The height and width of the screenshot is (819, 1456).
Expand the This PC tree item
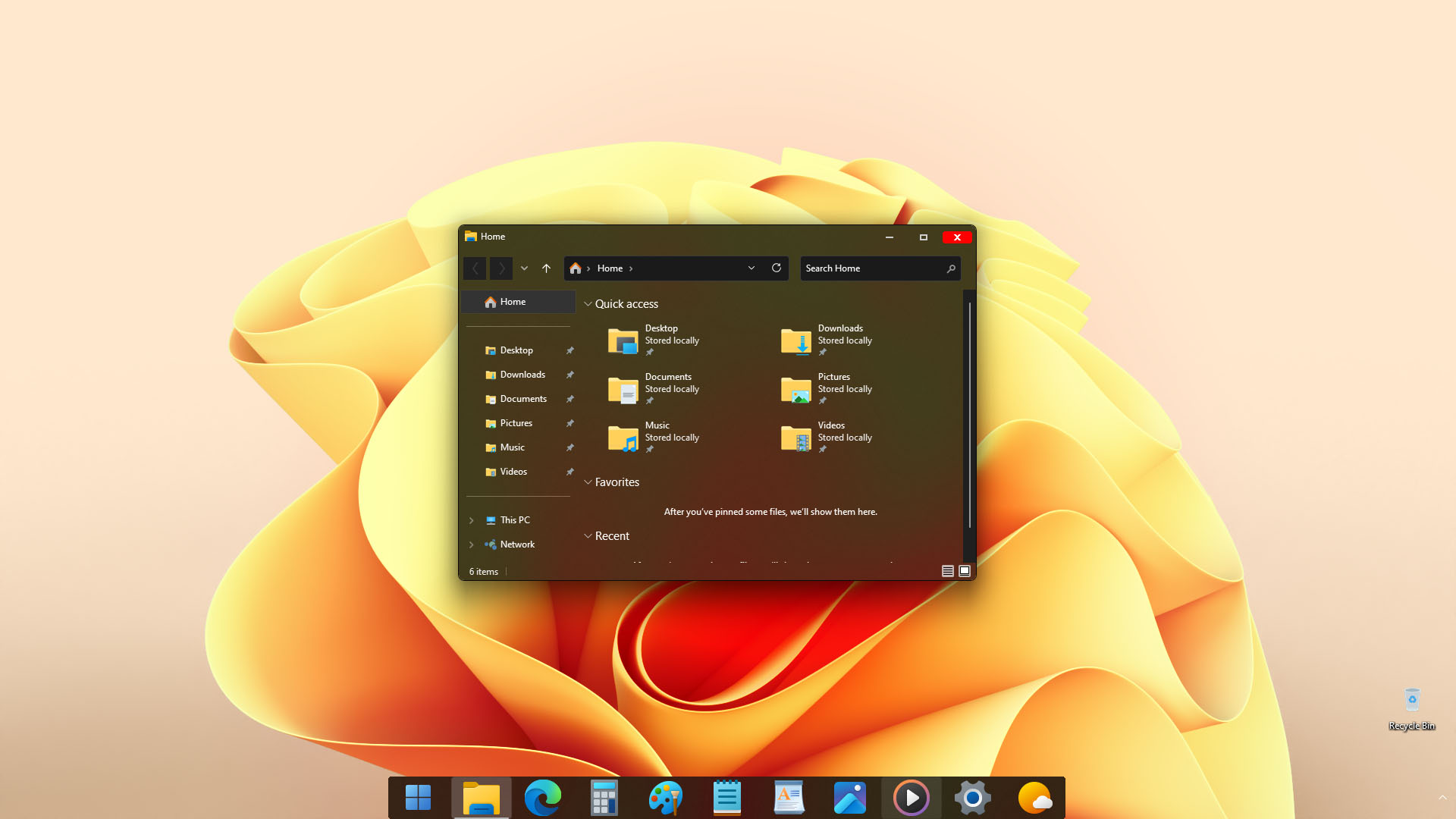point(472,519)
